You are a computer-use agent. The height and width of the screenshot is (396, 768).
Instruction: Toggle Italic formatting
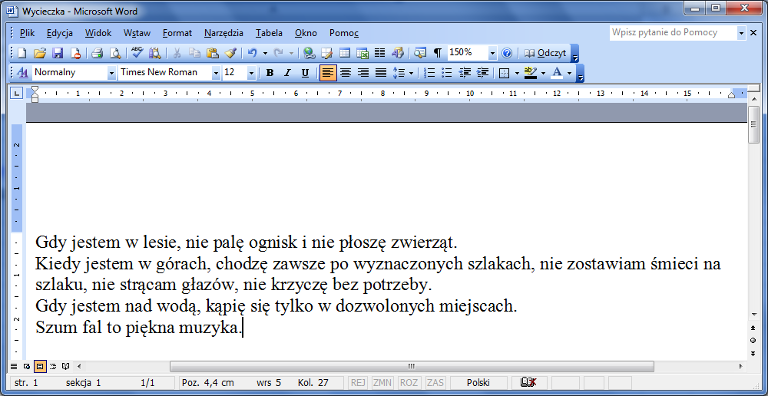coord(287,73)
